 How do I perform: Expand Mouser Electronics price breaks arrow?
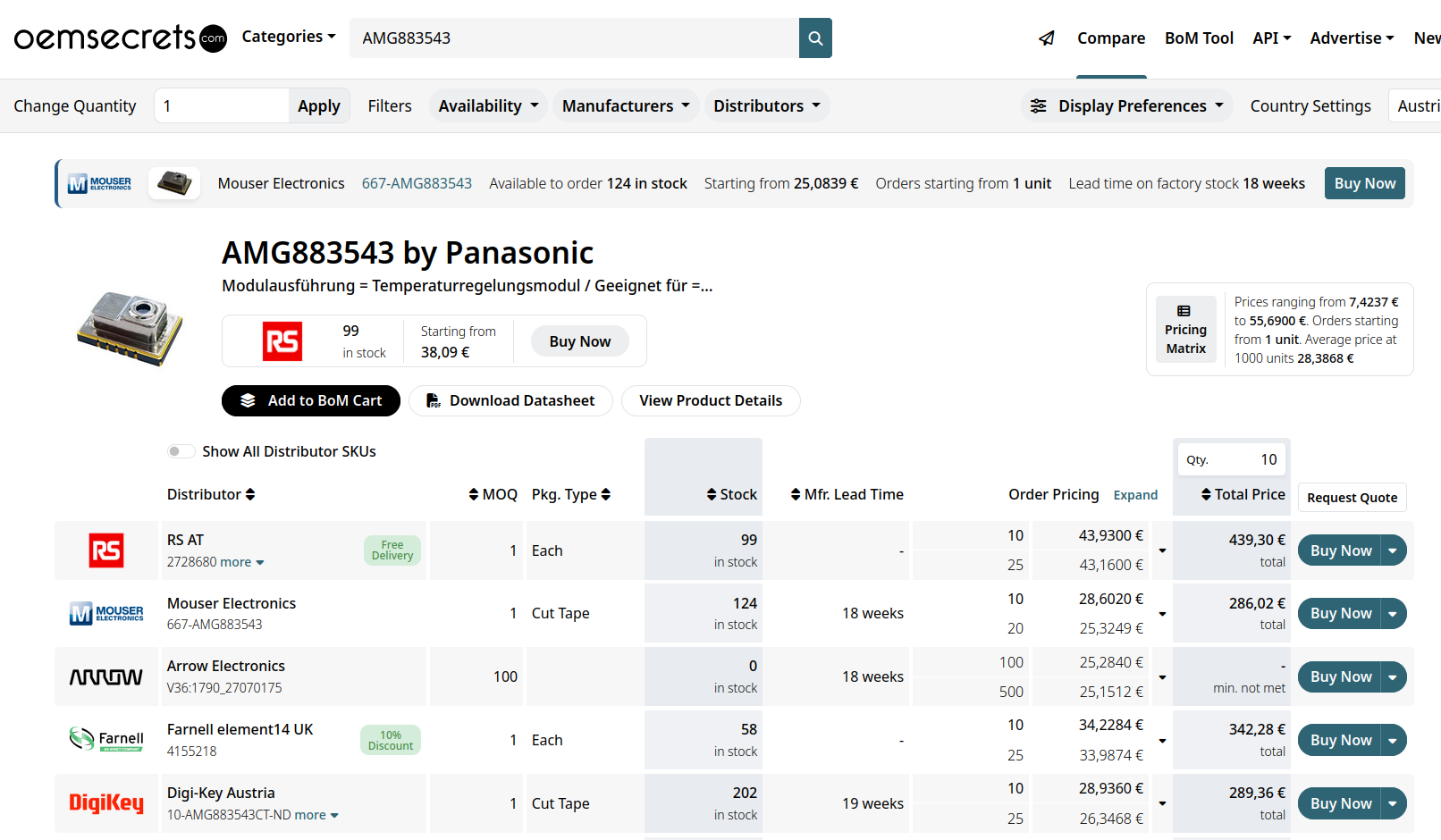[1162, 614]
